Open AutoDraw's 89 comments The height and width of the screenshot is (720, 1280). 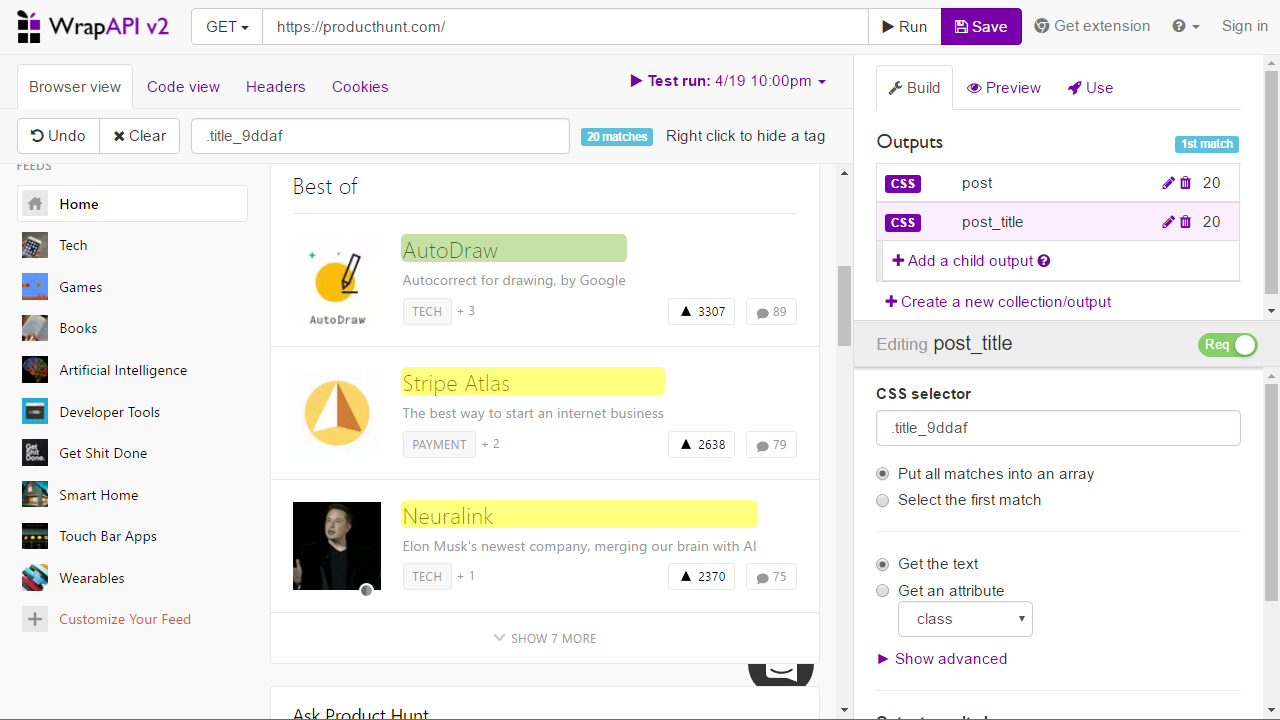pyautogui.click(x=770, y=312)
